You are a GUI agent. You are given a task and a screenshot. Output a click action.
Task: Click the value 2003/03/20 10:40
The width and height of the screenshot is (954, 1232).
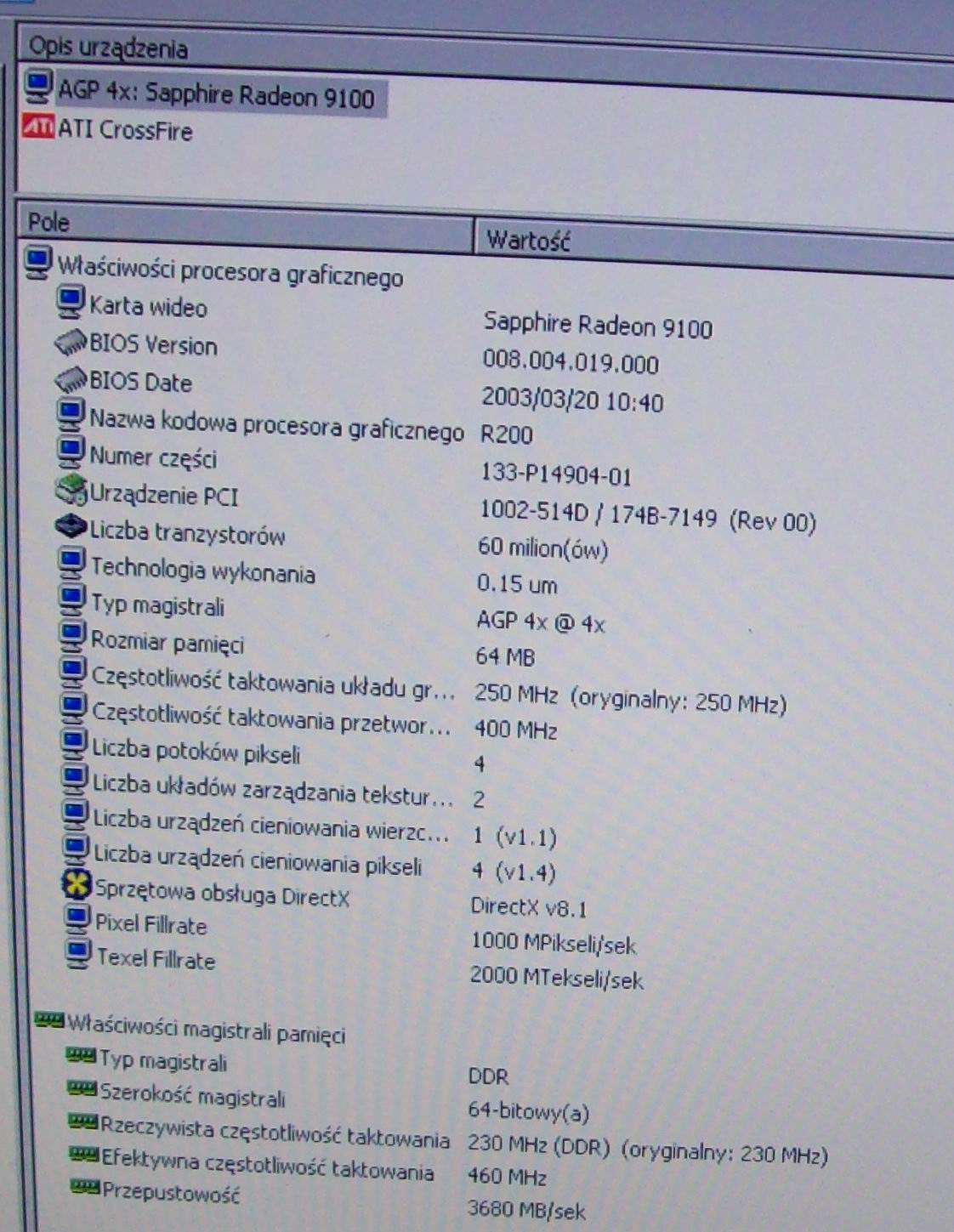coord(572,400)
